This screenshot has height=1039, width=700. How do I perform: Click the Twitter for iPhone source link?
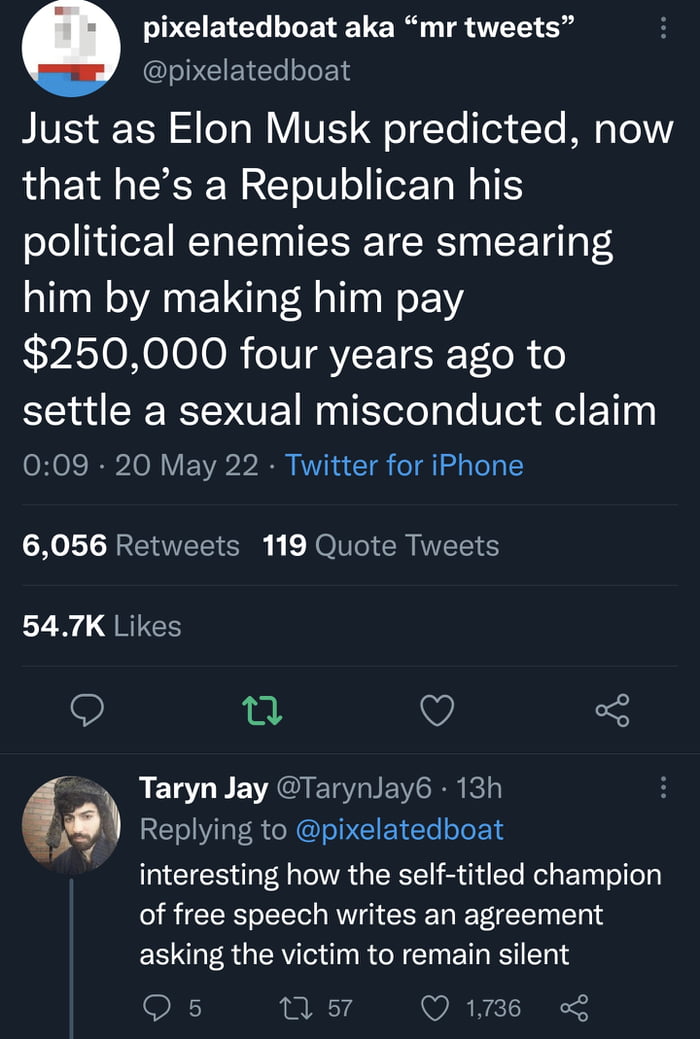point(404,465)
